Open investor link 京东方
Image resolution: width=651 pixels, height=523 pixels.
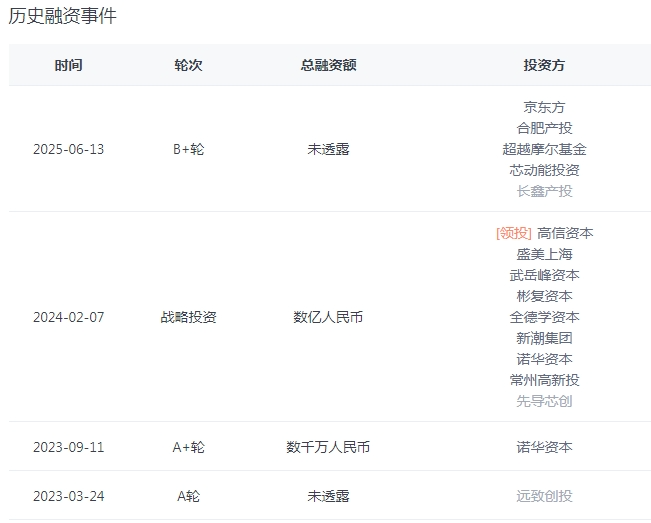pos(544,107)
